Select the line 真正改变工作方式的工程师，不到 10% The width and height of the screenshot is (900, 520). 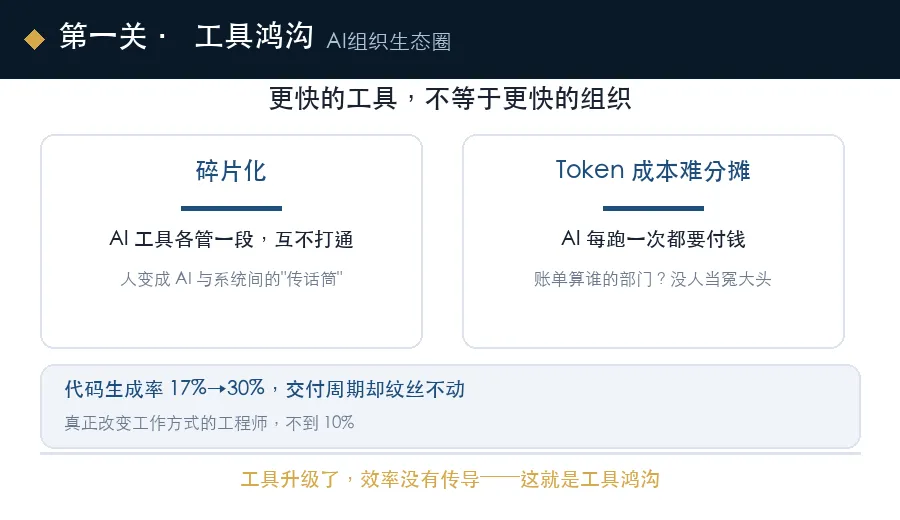(x=209, y=423)
